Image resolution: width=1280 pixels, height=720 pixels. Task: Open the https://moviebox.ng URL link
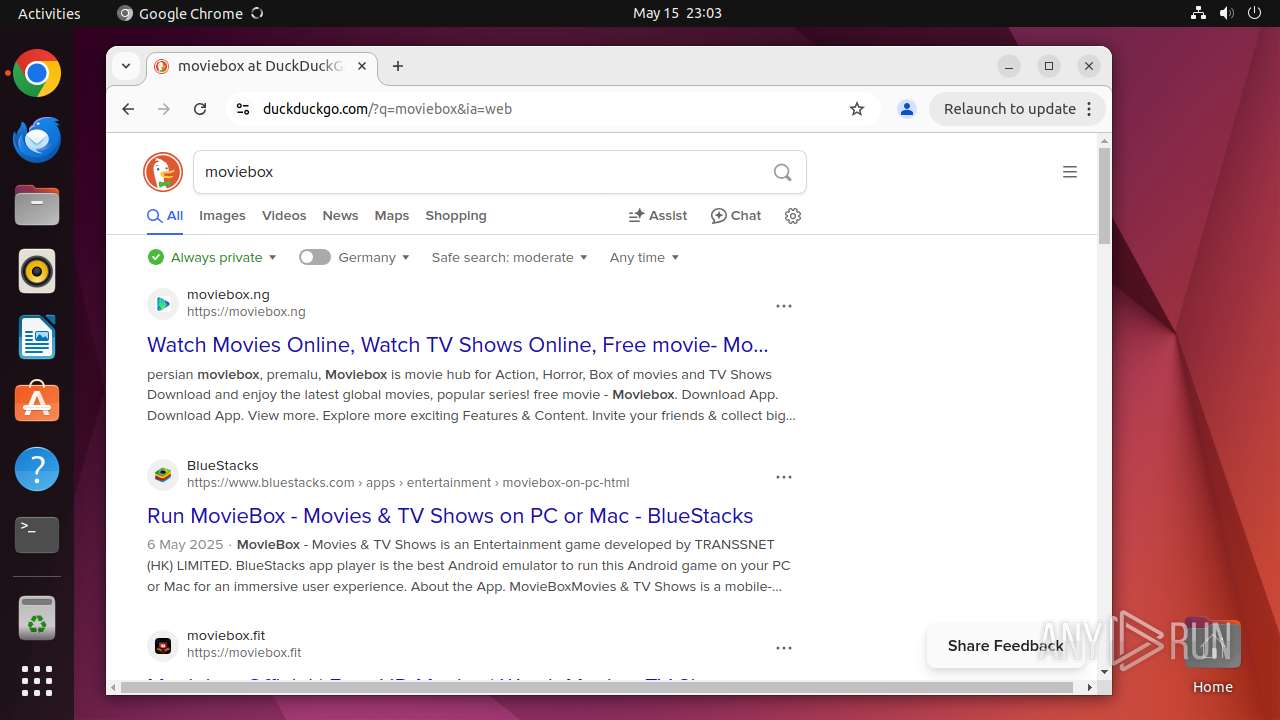246,312
